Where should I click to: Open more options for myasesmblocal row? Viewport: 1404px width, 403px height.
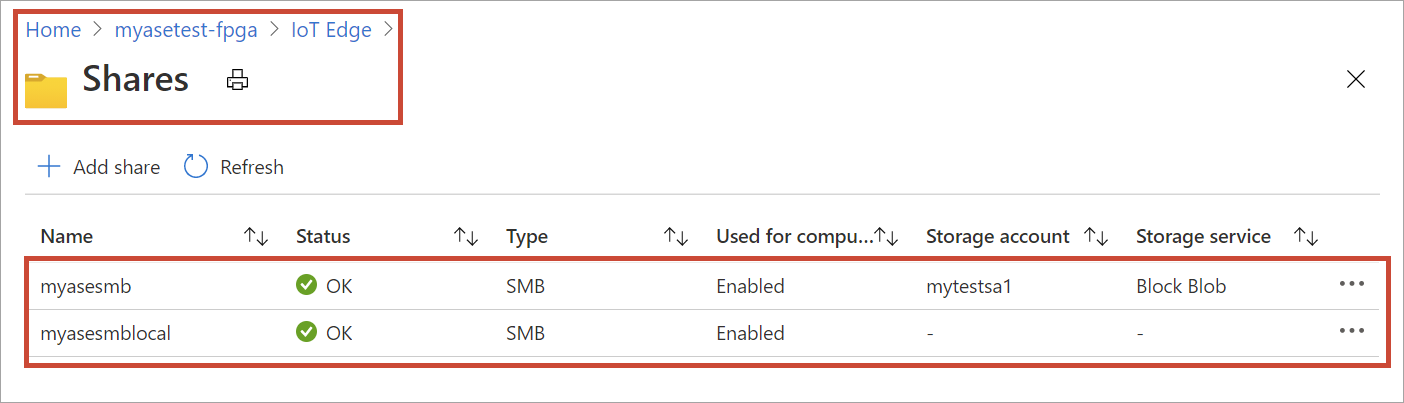(1351, 332)
